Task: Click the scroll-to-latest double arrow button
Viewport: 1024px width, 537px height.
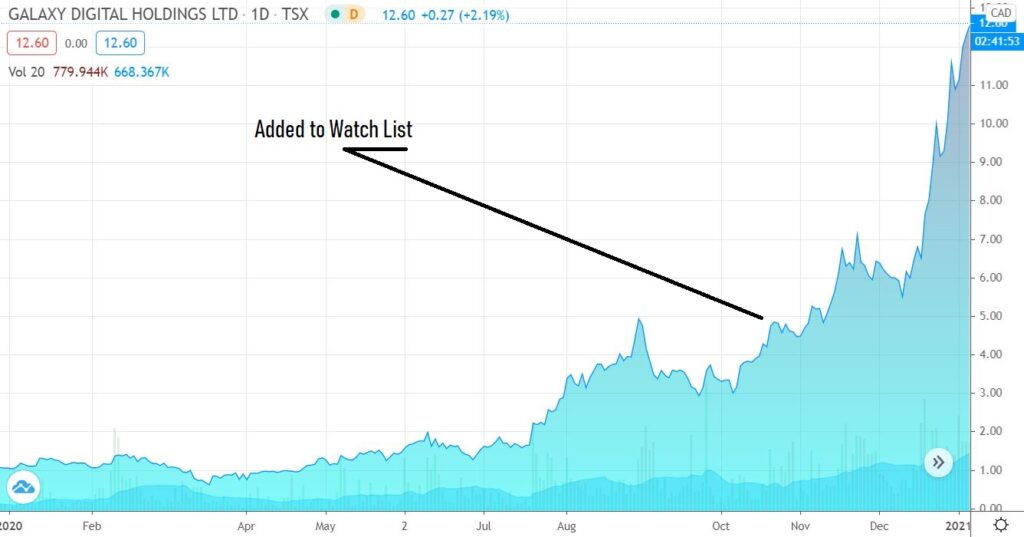Action: [938, 463]
